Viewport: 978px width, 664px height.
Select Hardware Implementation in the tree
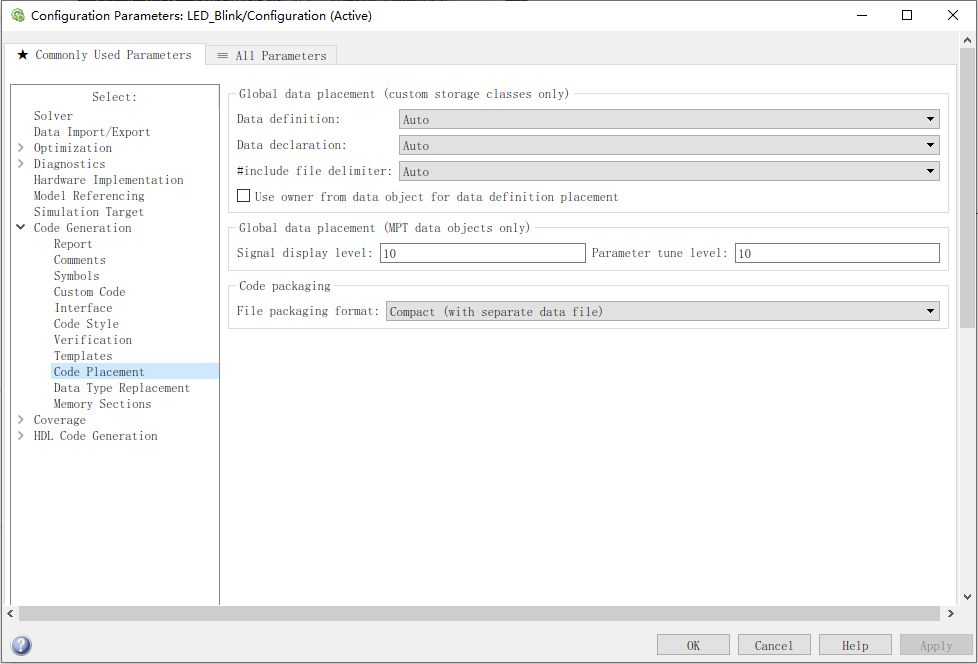(x=109, y=180)
